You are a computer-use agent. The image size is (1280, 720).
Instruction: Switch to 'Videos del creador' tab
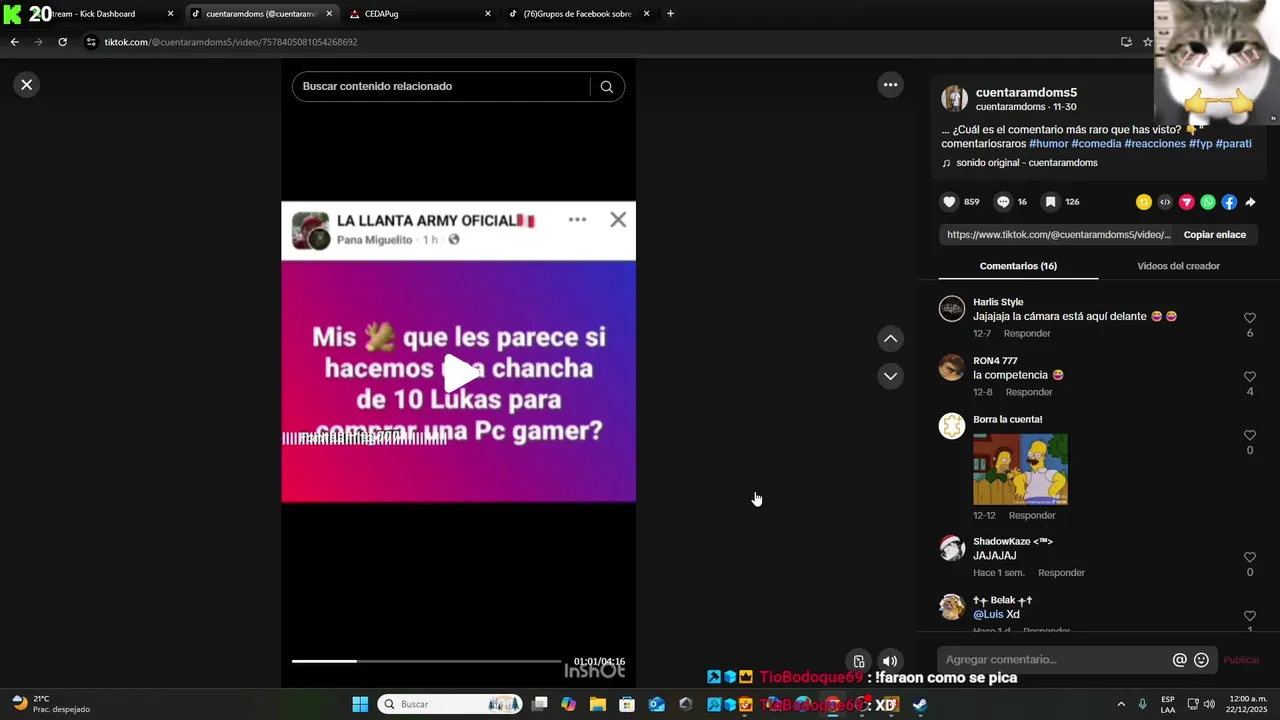[1178, 266]
